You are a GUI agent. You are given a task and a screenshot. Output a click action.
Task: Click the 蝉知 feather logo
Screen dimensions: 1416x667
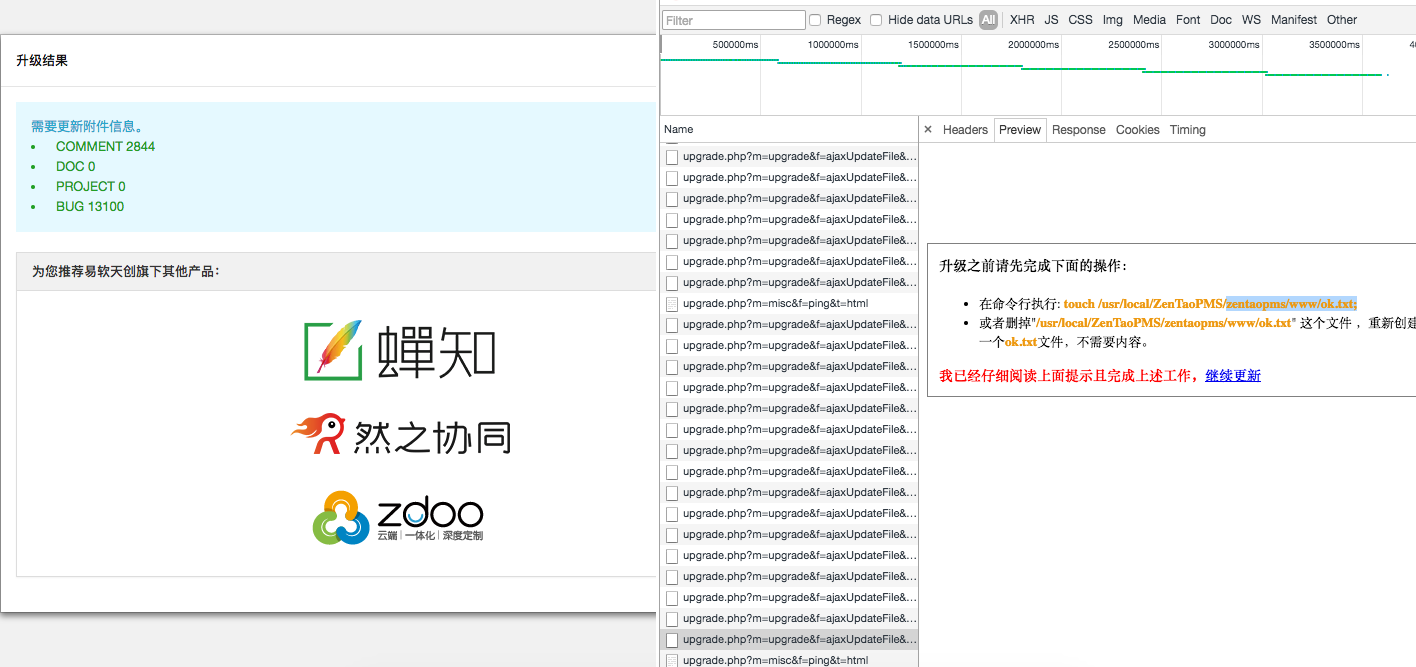(x=333, y=350)
